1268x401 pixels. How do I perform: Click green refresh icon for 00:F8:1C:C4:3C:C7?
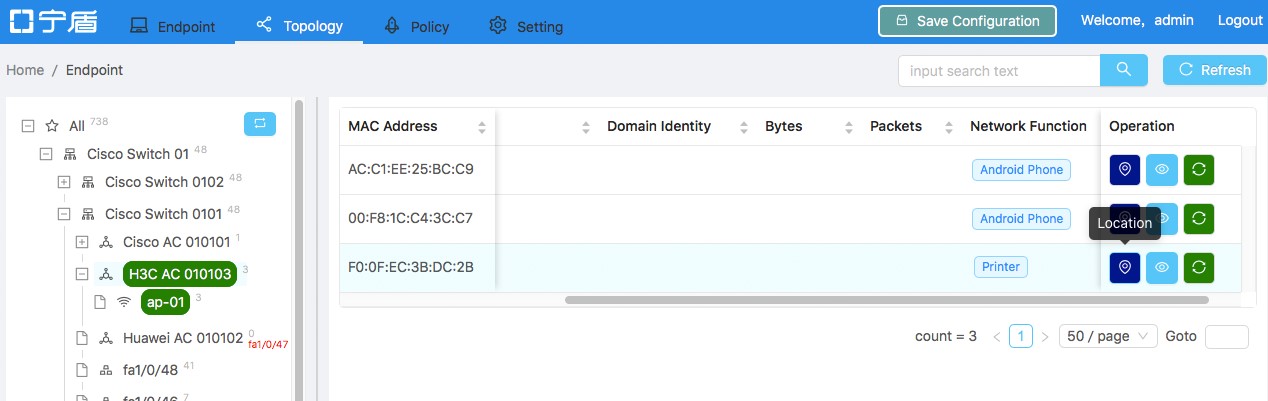pyautogui.click(x=1199, y=218)
